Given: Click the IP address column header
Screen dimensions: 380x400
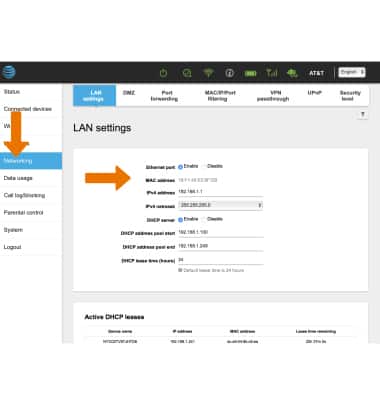Looking at the screenshot, I should coord(182,331).
